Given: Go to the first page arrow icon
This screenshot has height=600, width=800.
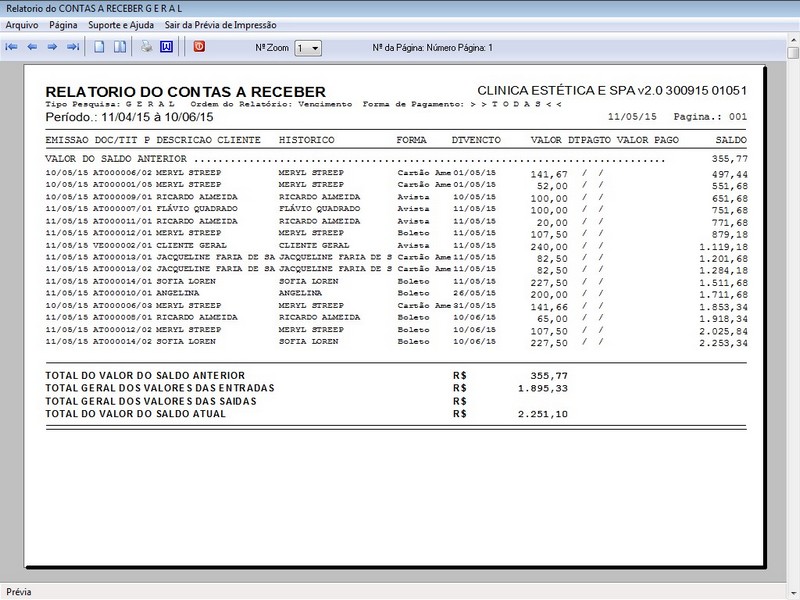Looking at the screenshot, I should tap(11, 47).
